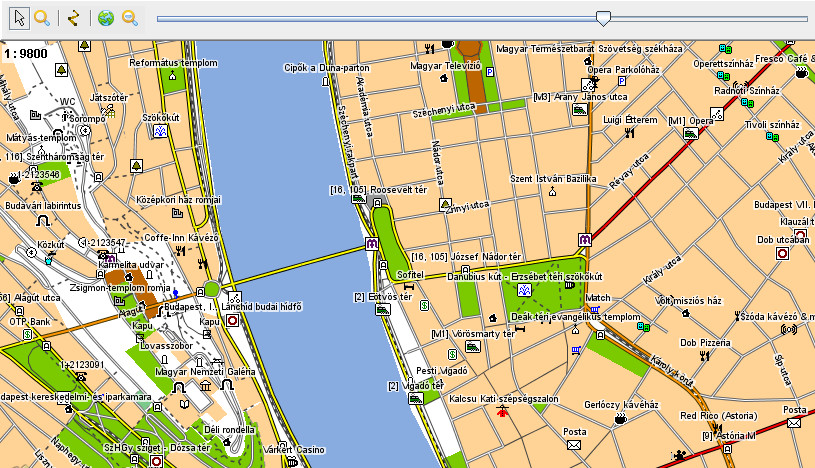Choose the route path tool
The image size is (815, 468).
(x=73, y=17)
